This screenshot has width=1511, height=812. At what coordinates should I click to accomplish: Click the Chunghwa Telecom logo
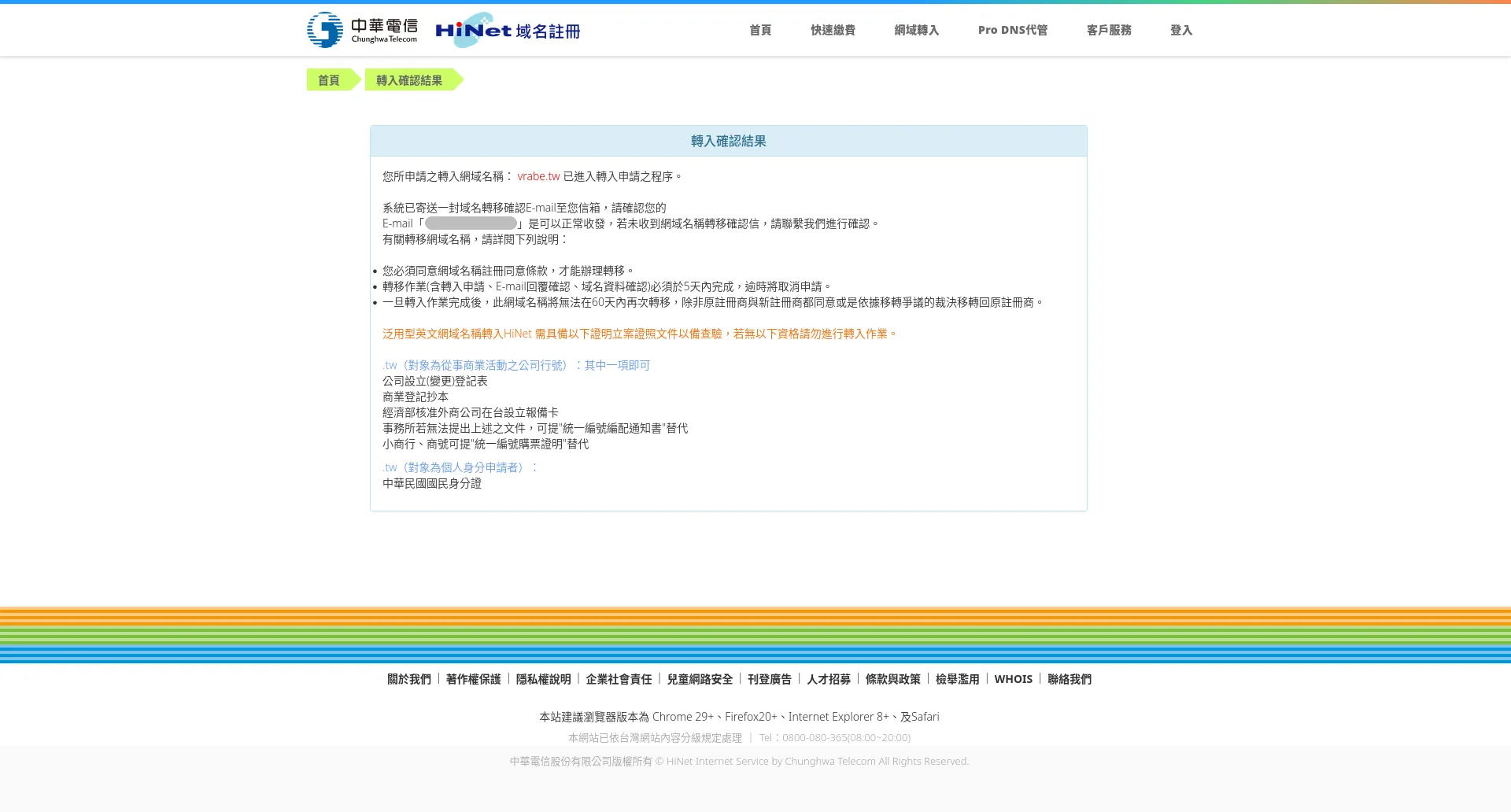362,30
